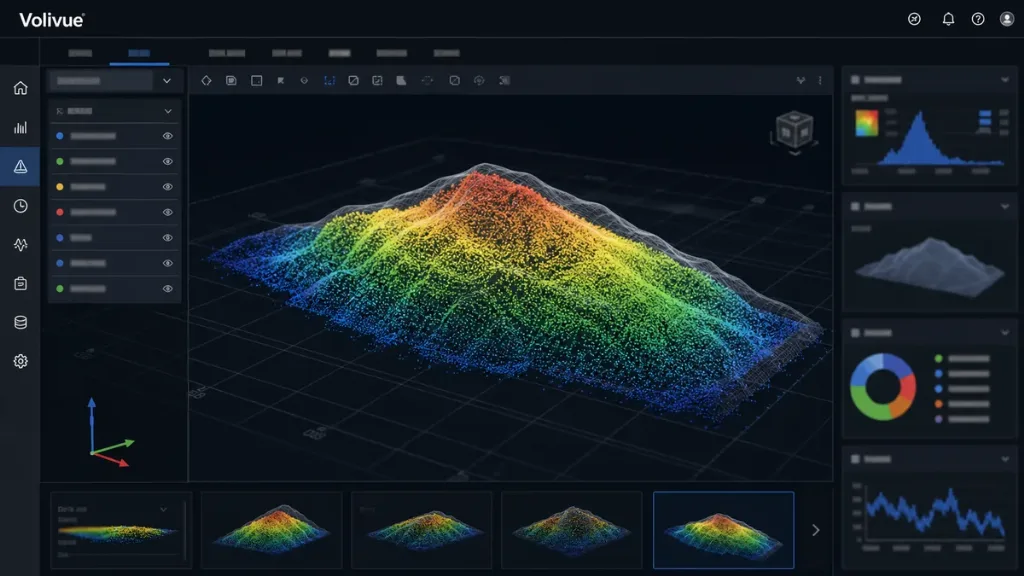1024x576 pixels.
Task: Open the bar chart analytics sidebar icon
Action: (x=20, y=127)
